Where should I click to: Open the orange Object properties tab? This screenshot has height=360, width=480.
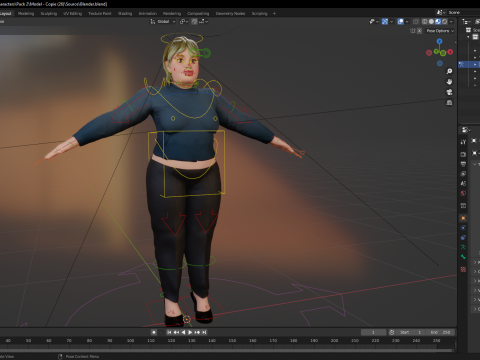(463, 218)
